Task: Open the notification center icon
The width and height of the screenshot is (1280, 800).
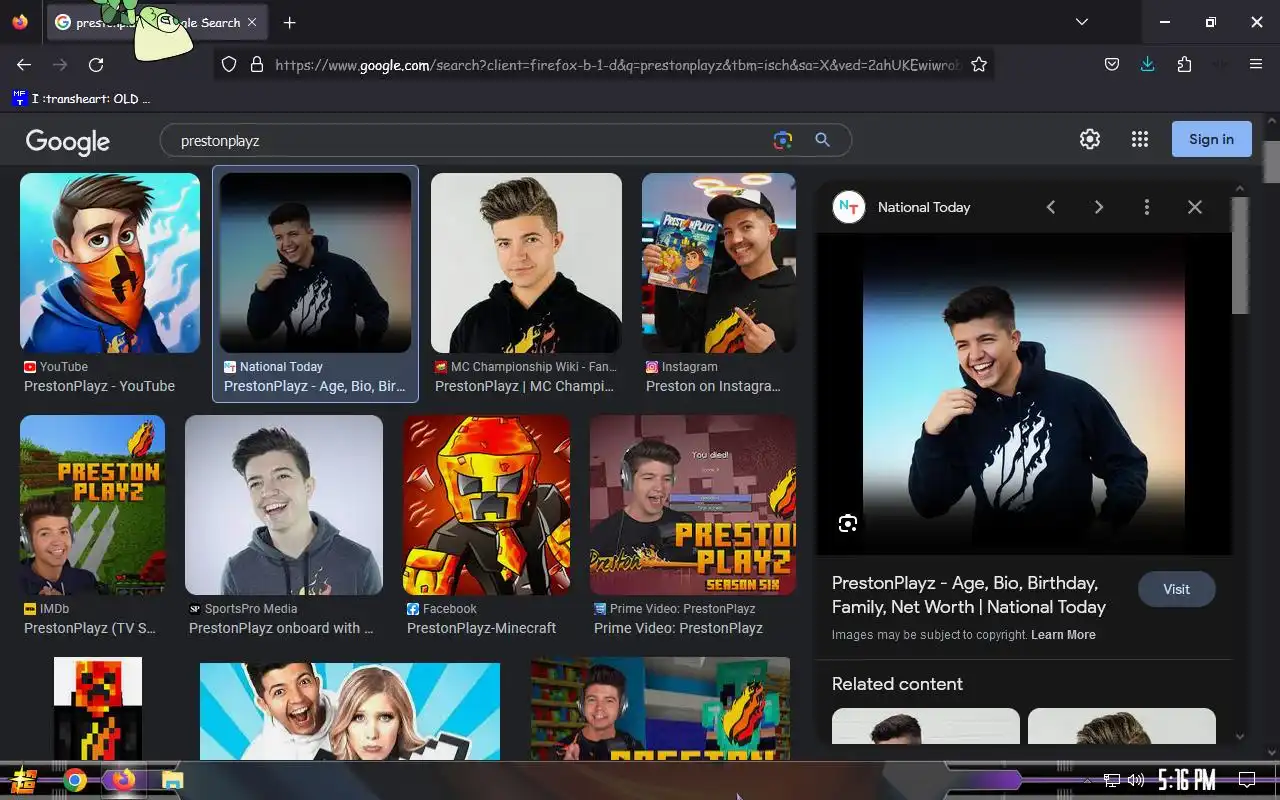Action: click(x=1247, y=780)
